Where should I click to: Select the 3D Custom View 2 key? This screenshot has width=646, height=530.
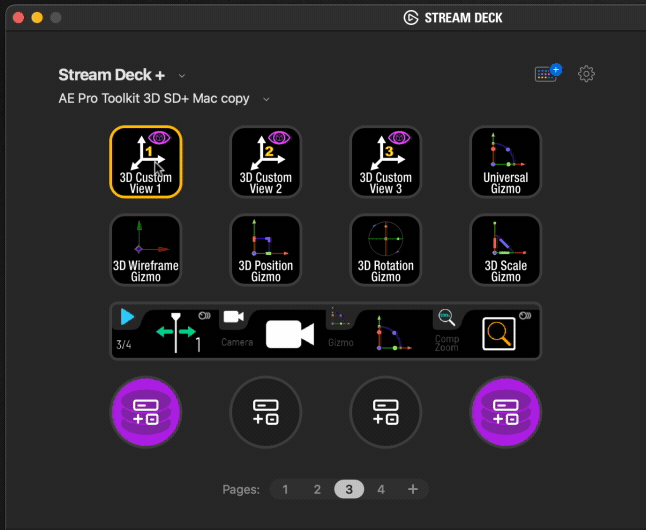pyautogui.click(x=266, y=162)
